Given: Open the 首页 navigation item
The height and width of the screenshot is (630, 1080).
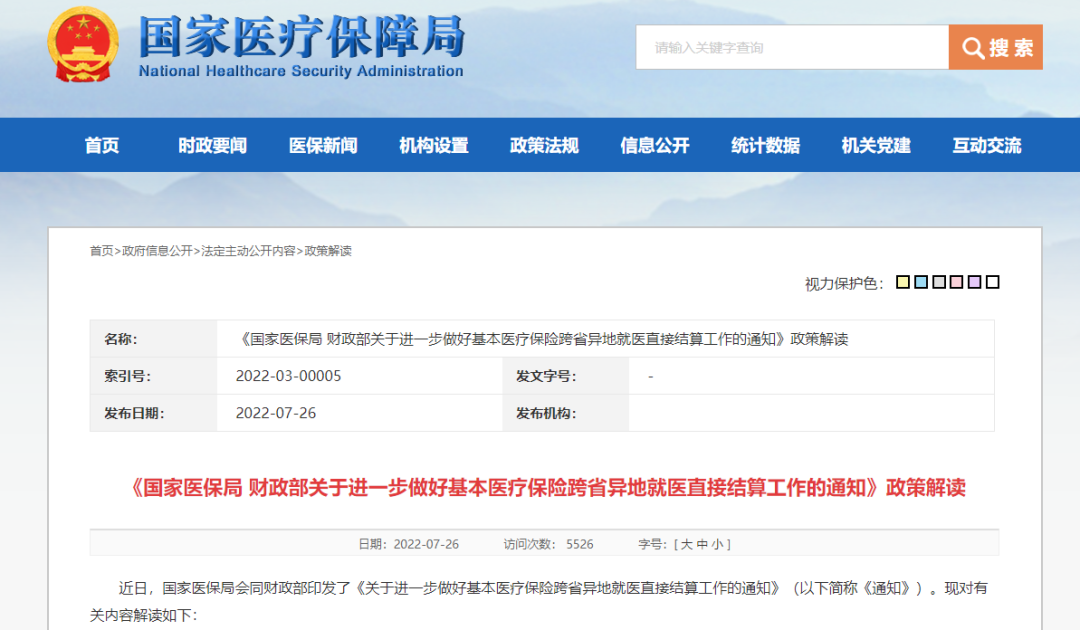Looking at the screenshot, I should (x=103, y=145).
